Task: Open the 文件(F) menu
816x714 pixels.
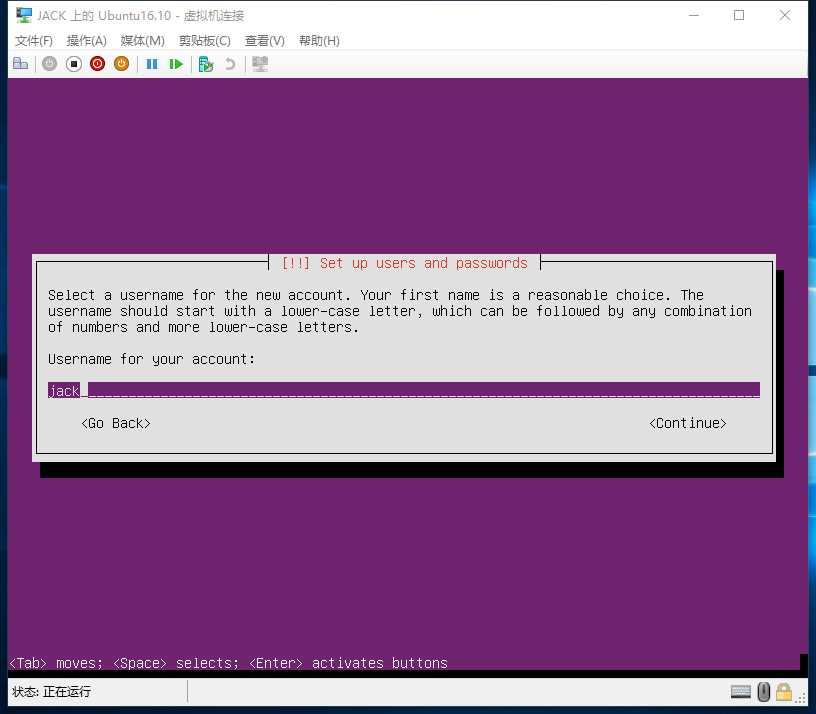Action: (x=34, y=41)
